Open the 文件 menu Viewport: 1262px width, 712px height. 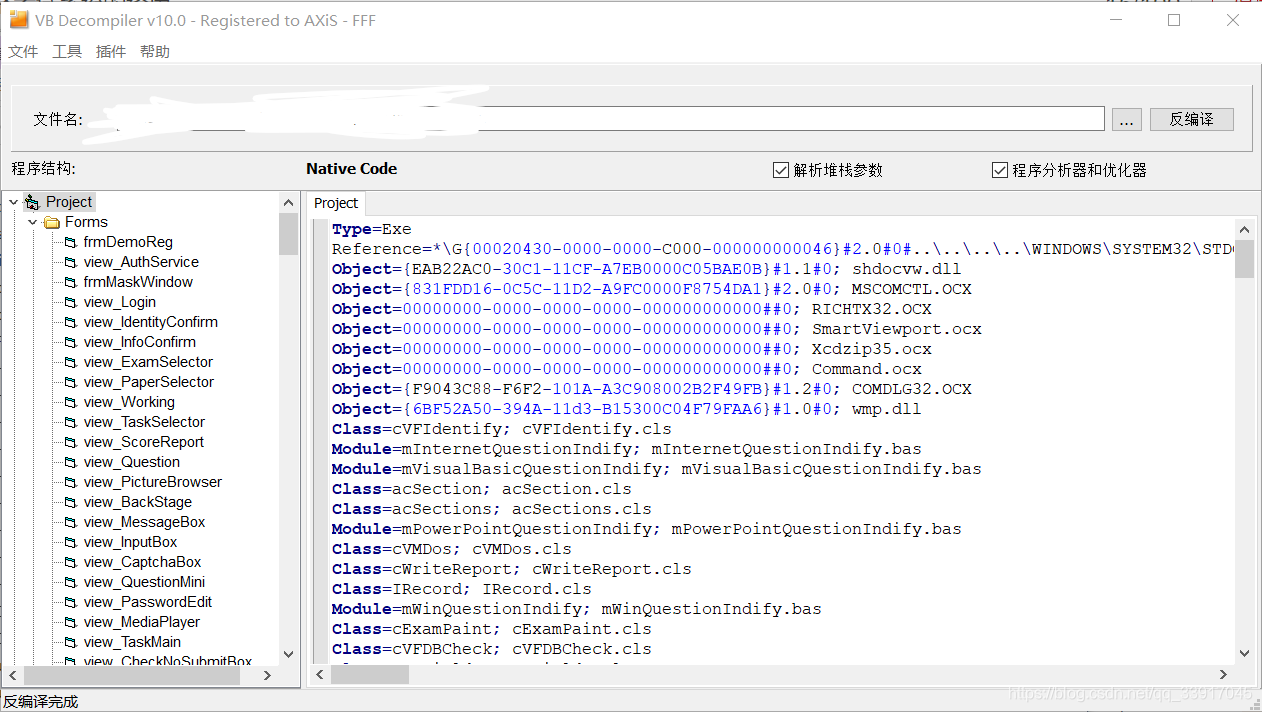(23, 52)
